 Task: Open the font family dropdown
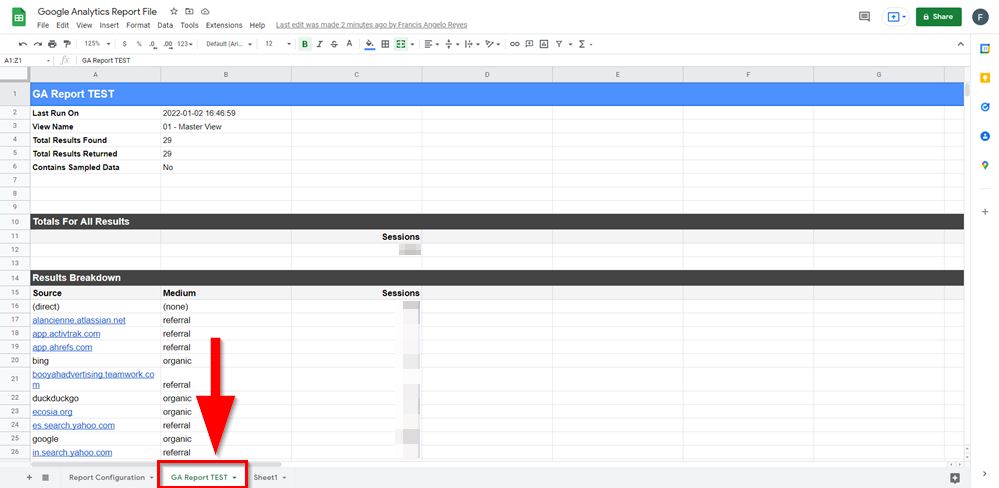(x=229, y=44)
